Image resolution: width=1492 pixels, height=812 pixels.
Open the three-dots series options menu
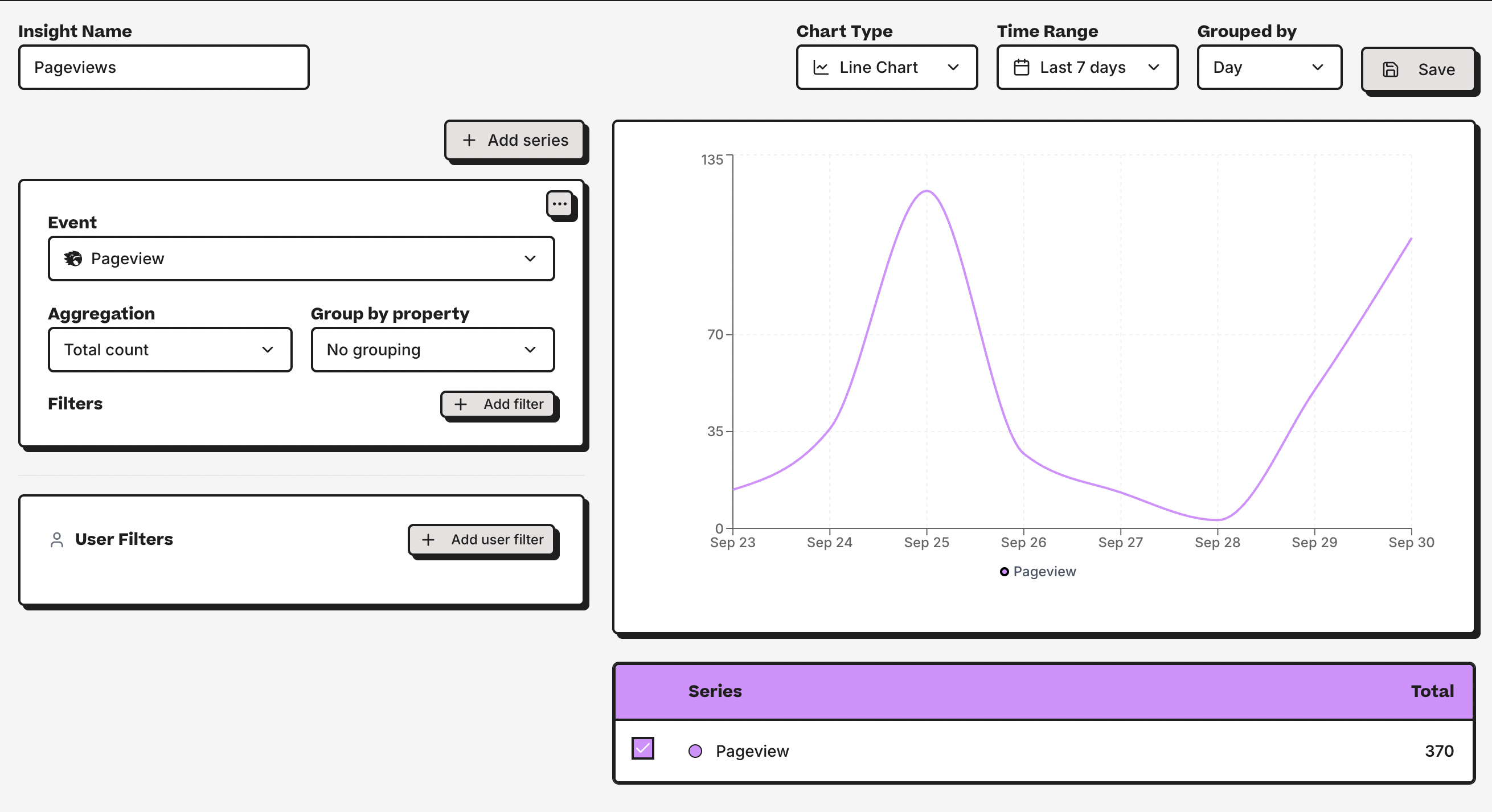(x=559, y=204)
